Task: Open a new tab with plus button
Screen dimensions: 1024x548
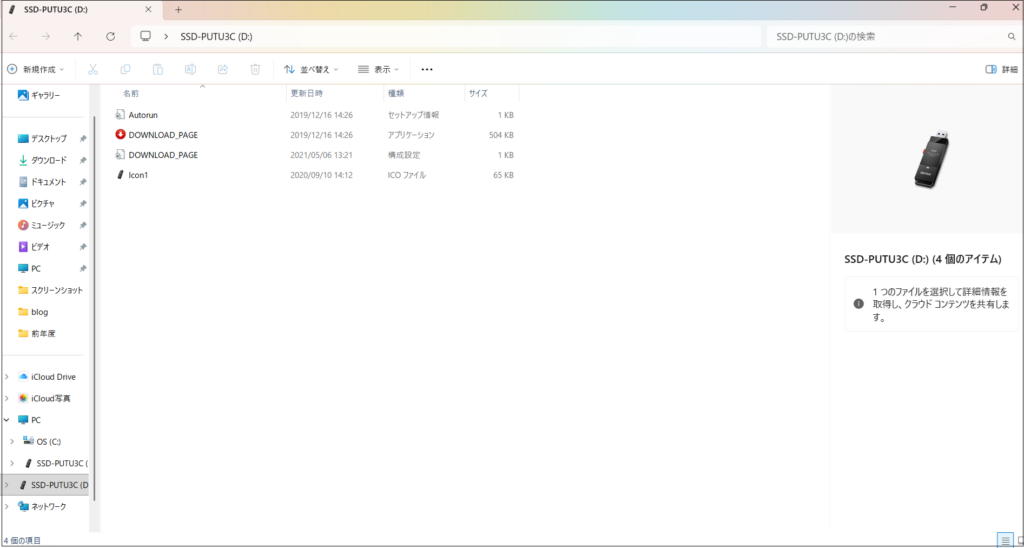Action: [178, 9]
